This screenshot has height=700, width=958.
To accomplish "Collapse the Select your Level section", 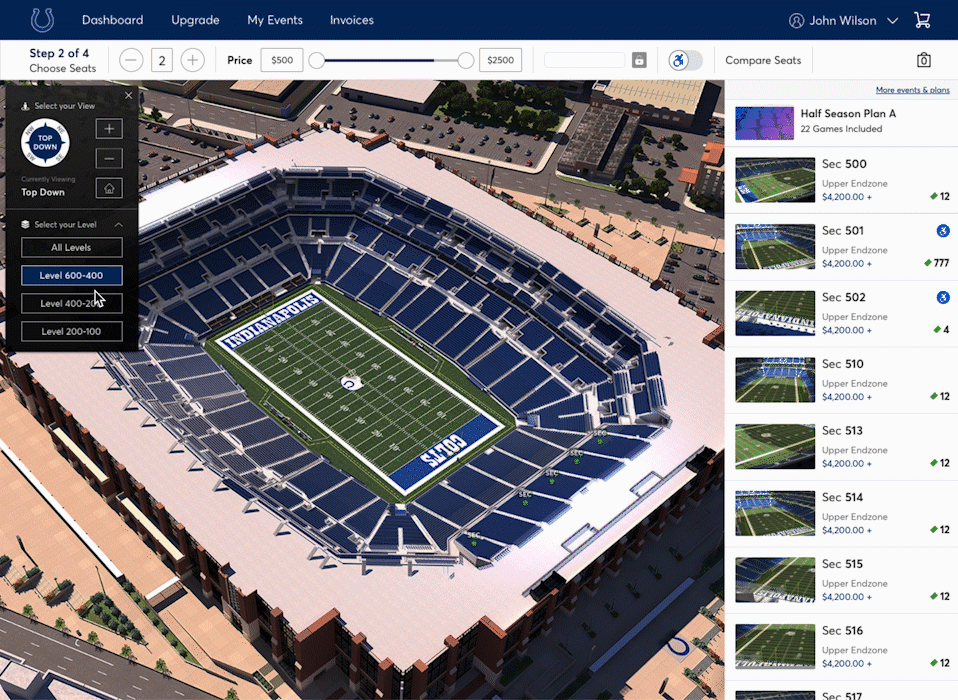I will (119, 225).
